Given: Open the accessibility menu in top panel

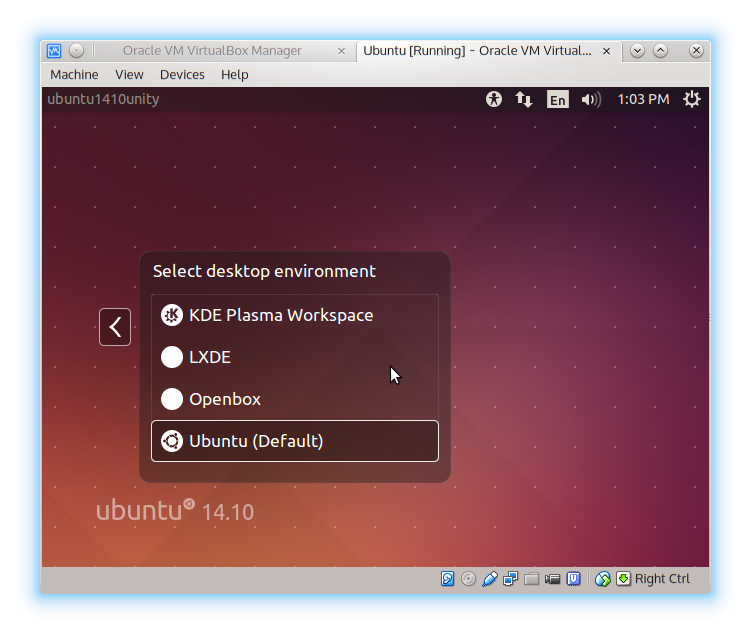Looking at the screenshot, I should coord(493,99).
